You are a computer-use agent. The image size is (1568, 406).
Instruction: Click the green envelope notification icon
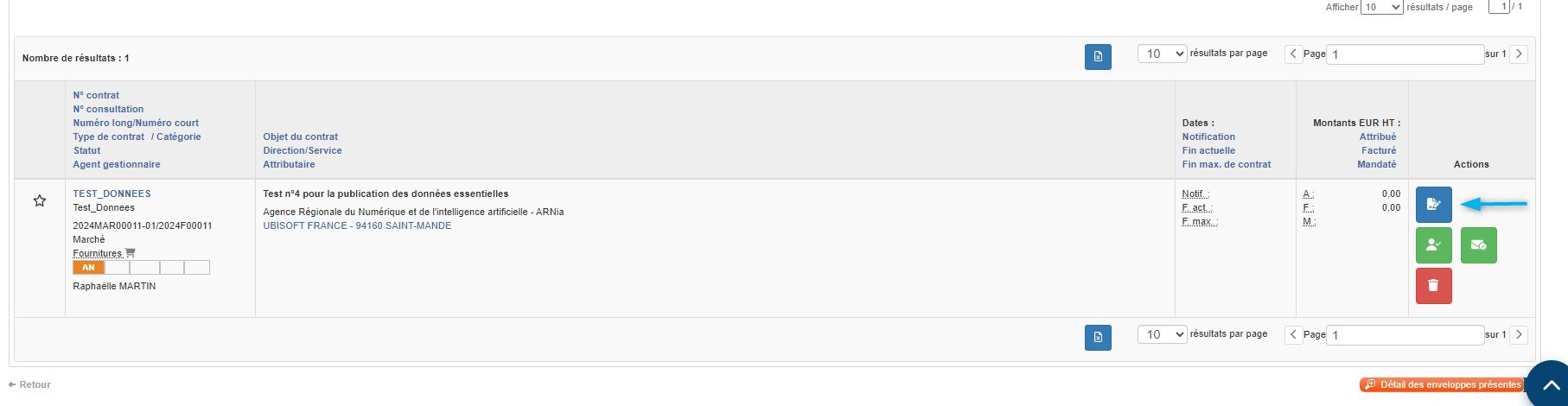(1478, 245)
